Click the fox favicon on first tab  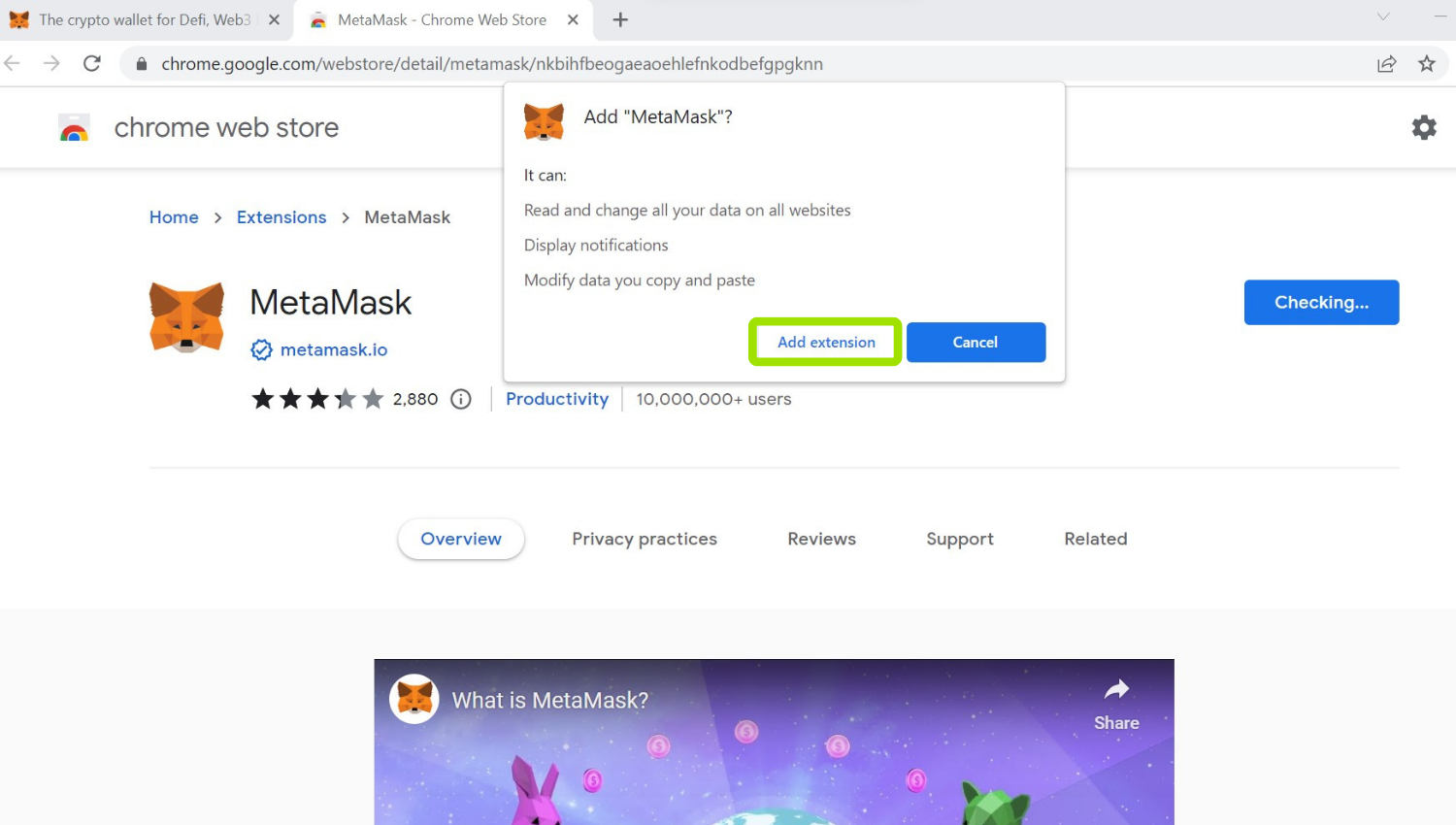coord(19,19)
